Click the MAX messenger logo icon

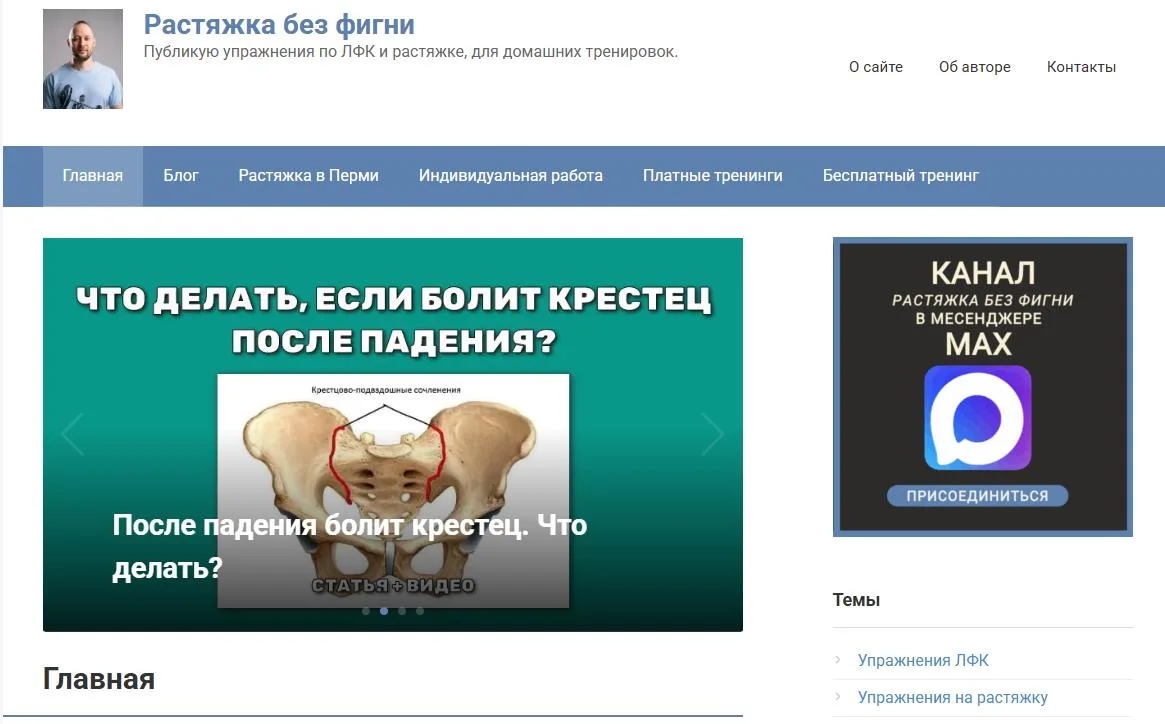978,418
